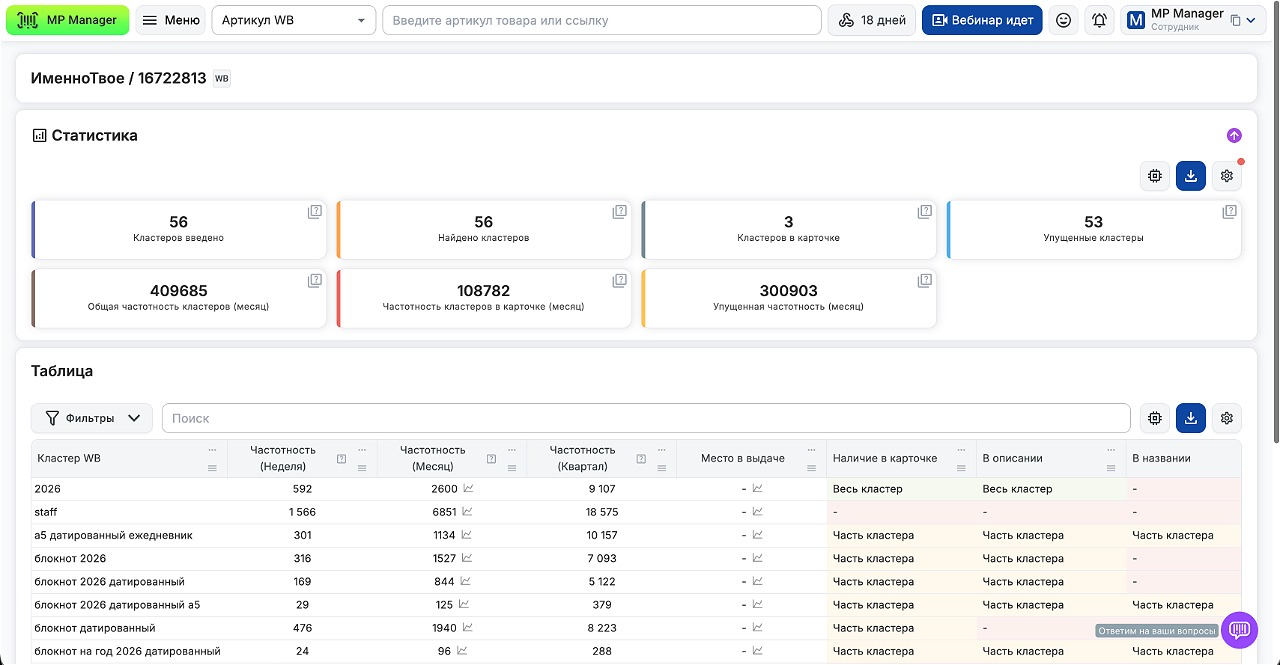The width and height of the screenshot is (1280, 665).
Task: Click help icon on Упущенные кластеры card
Action: point(1229,212)
